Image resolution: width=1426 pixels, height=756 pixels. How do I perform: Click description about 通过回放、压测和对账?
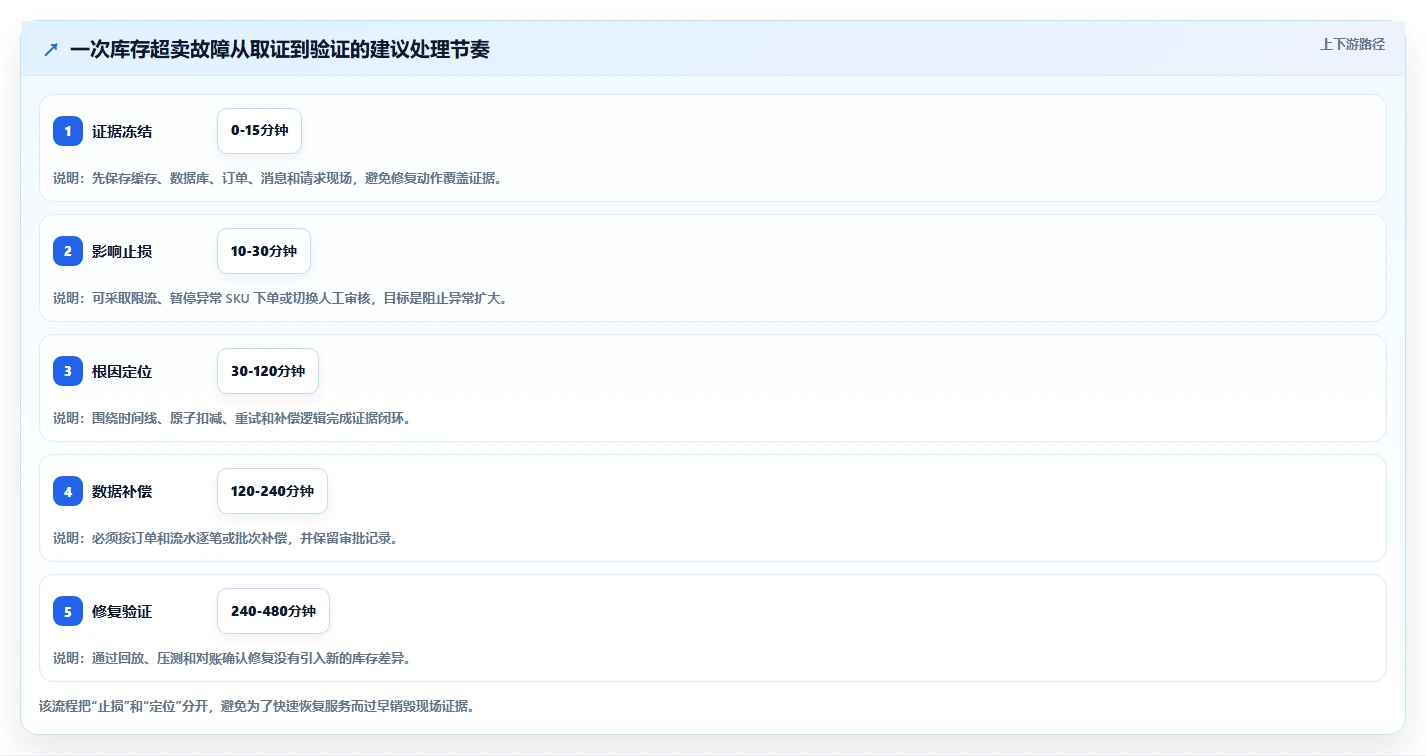tap(232, 658)
